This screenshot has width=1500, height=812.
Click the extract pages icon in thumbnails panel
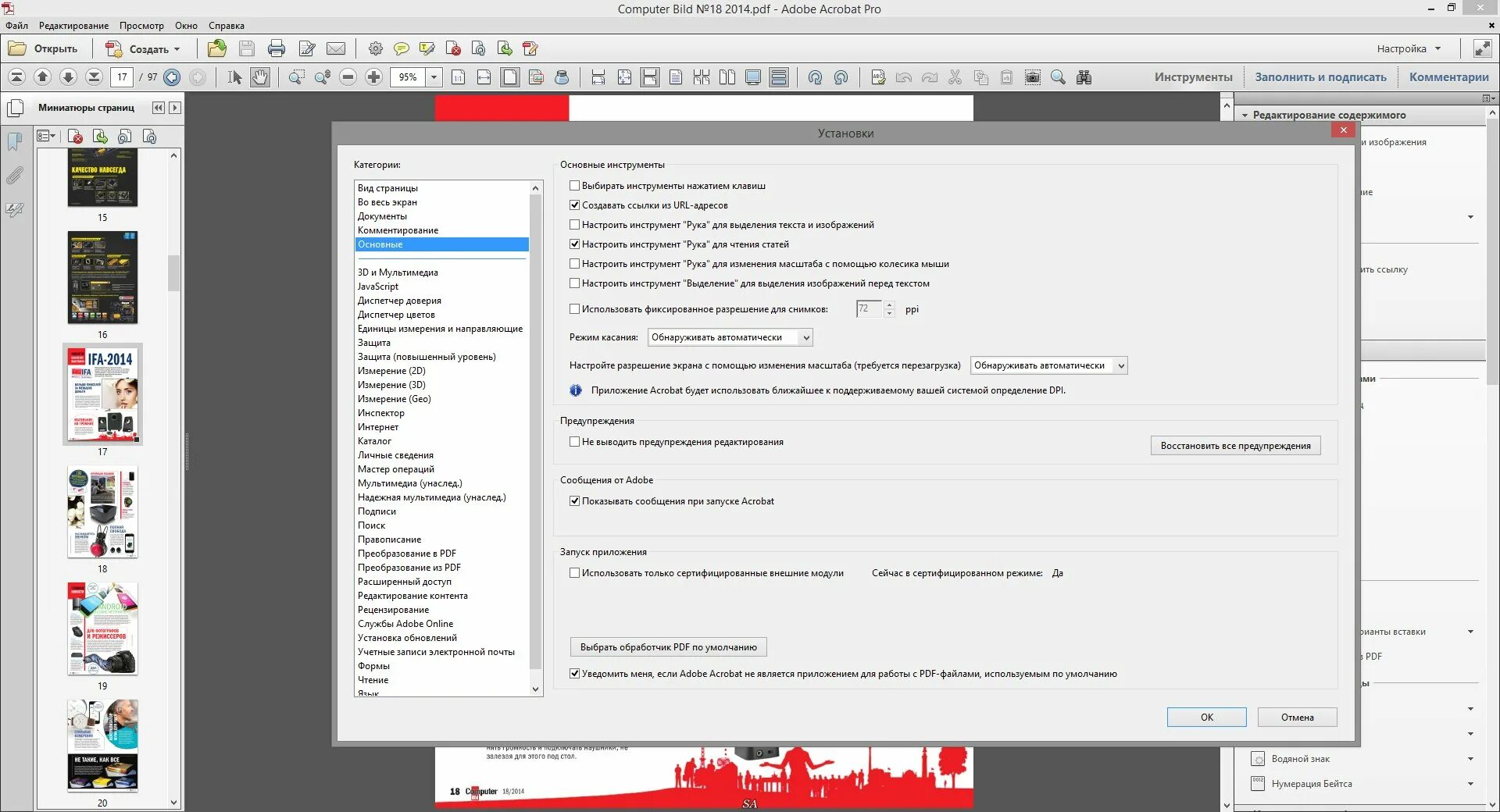tap(100, 137)
